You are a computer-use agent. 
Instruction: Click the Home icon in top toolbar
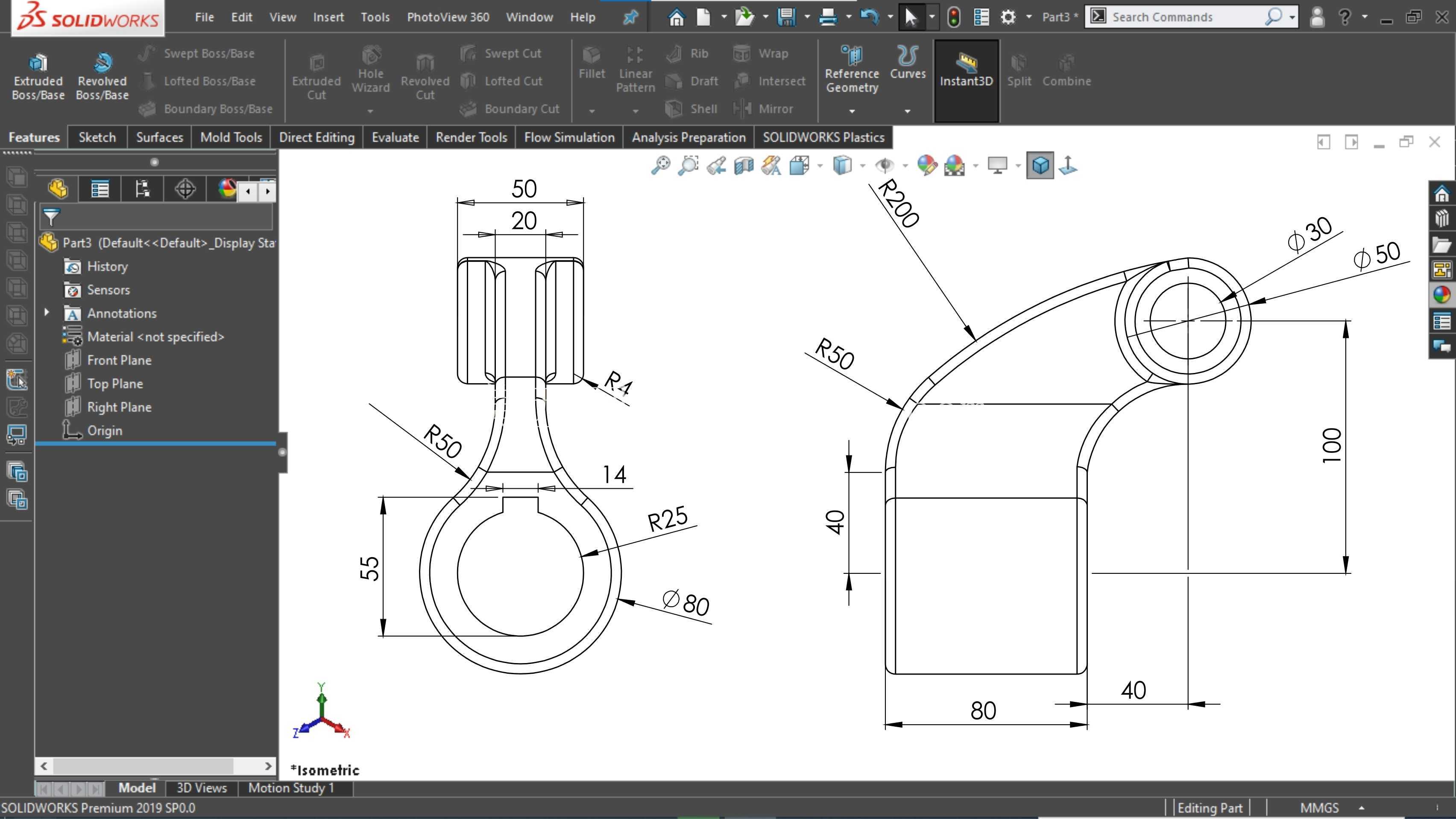click(676, 17)
